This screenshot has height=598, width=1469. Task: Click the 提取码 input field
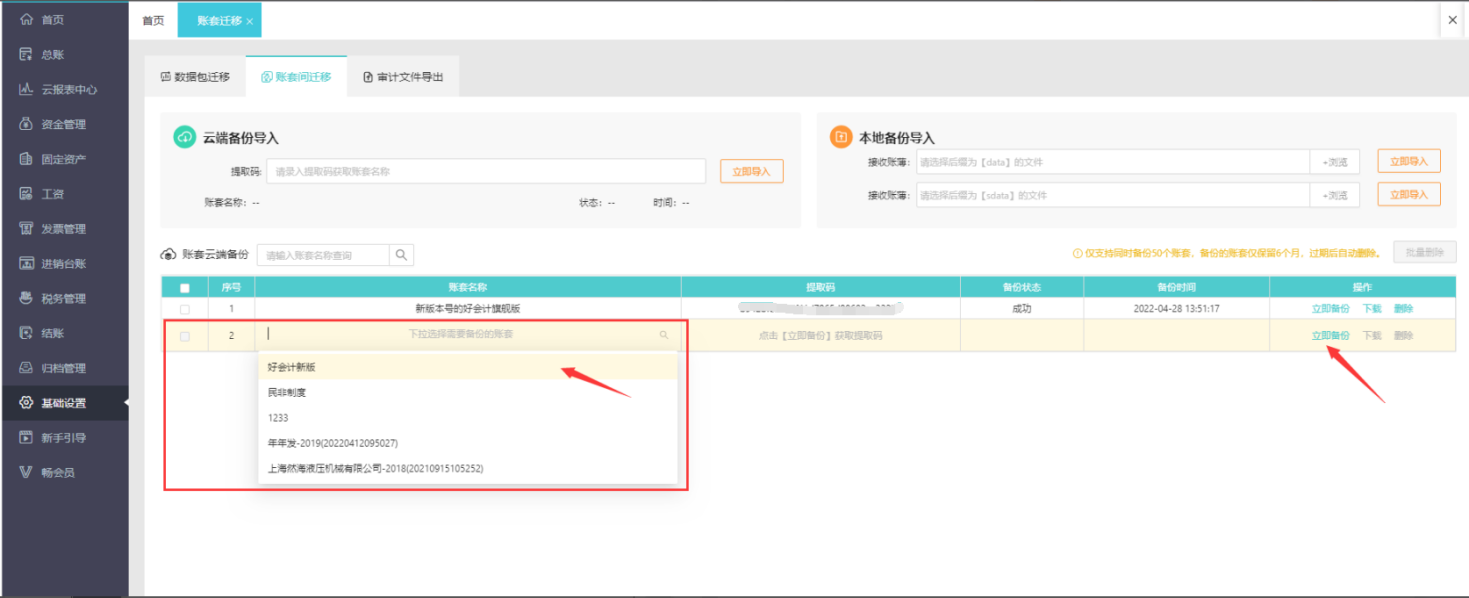point(485,171)
